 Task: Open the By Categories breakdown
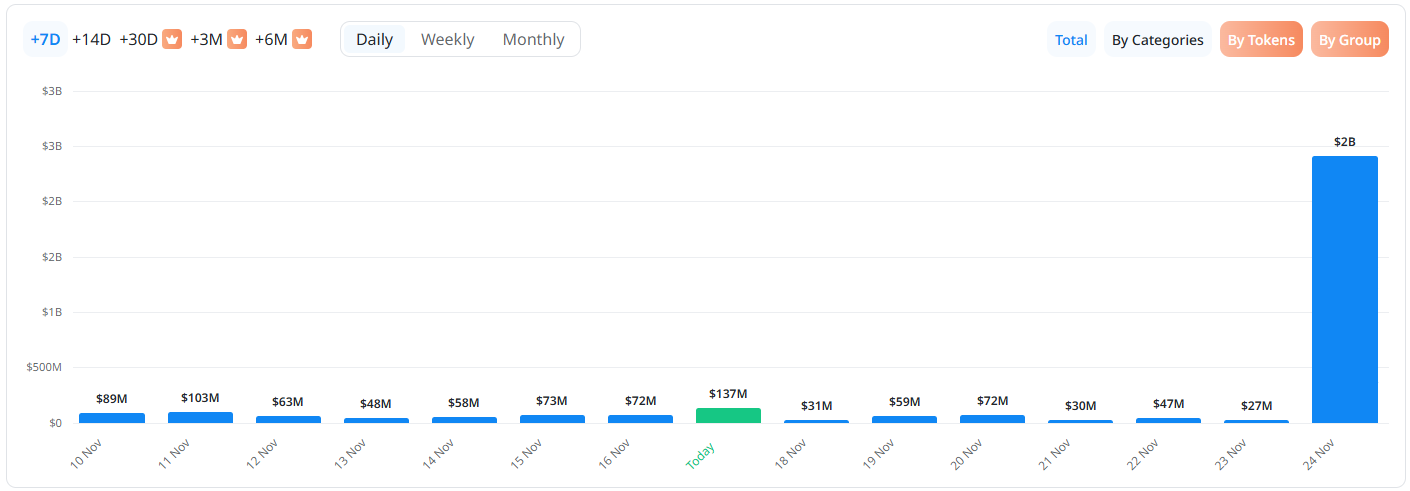(x=1157, y=40)
